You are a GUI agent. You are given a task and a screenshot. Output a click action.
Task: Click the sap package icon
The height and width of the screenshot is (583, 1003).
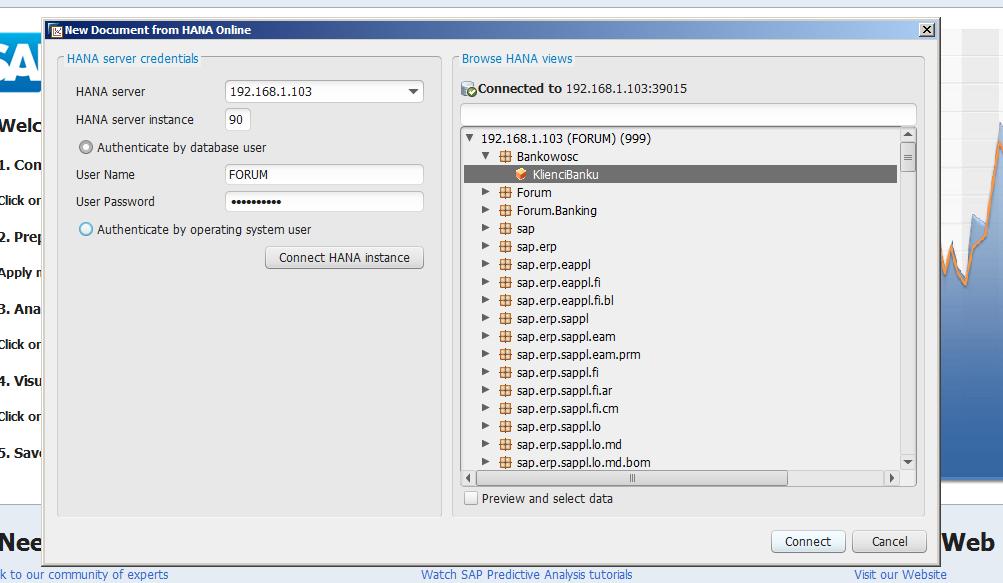click(505, 228)
